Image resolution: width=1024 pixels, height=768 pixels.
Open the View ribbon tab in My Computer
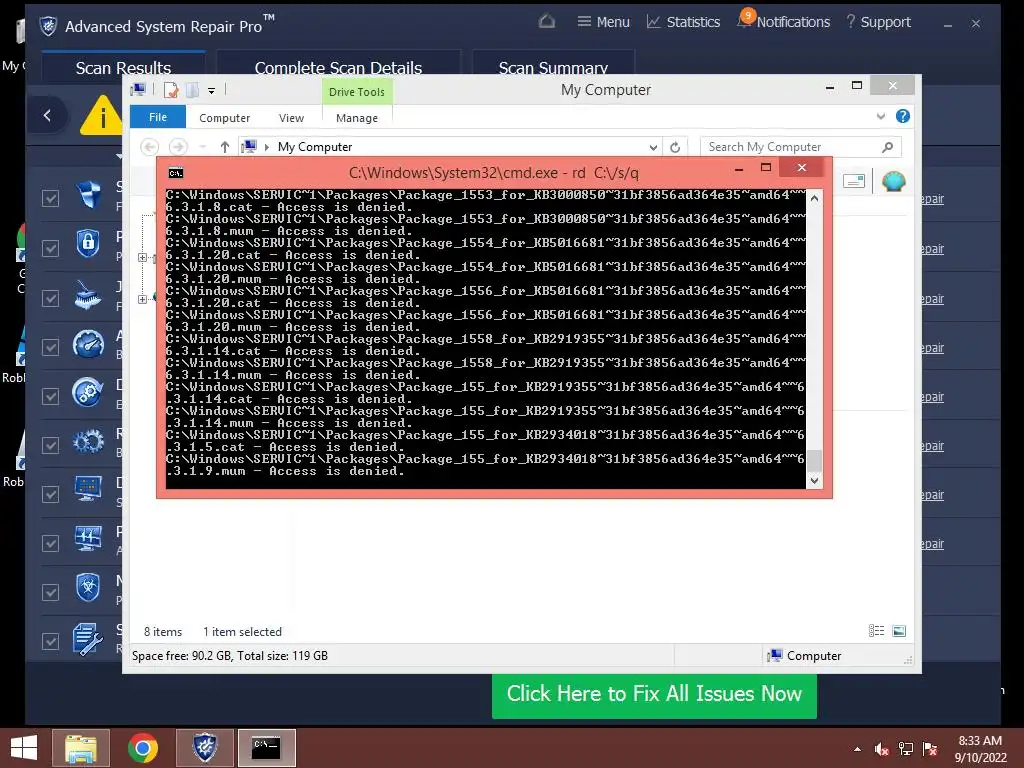tap(291, 118)
